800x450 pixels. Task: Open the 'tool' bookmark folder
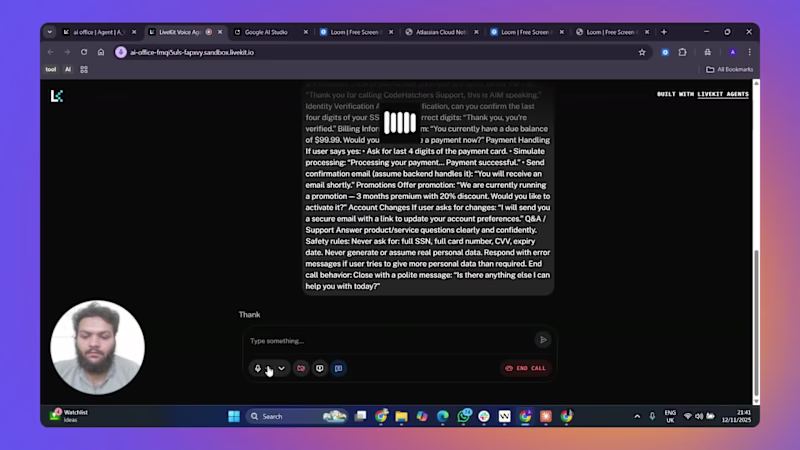coord(51,69)
